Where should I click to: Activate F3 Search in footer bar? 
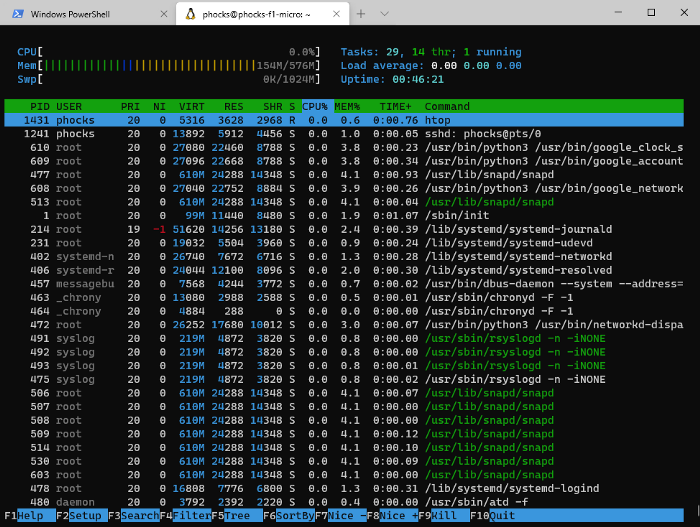pos(133,515)
